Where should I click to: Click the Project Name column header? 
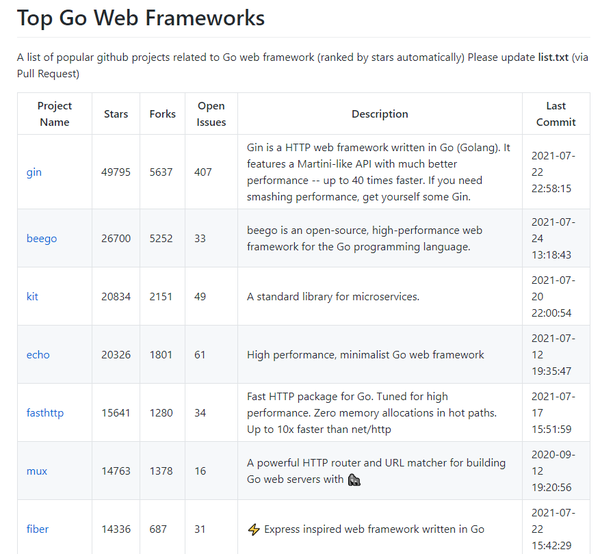[55, 114]
